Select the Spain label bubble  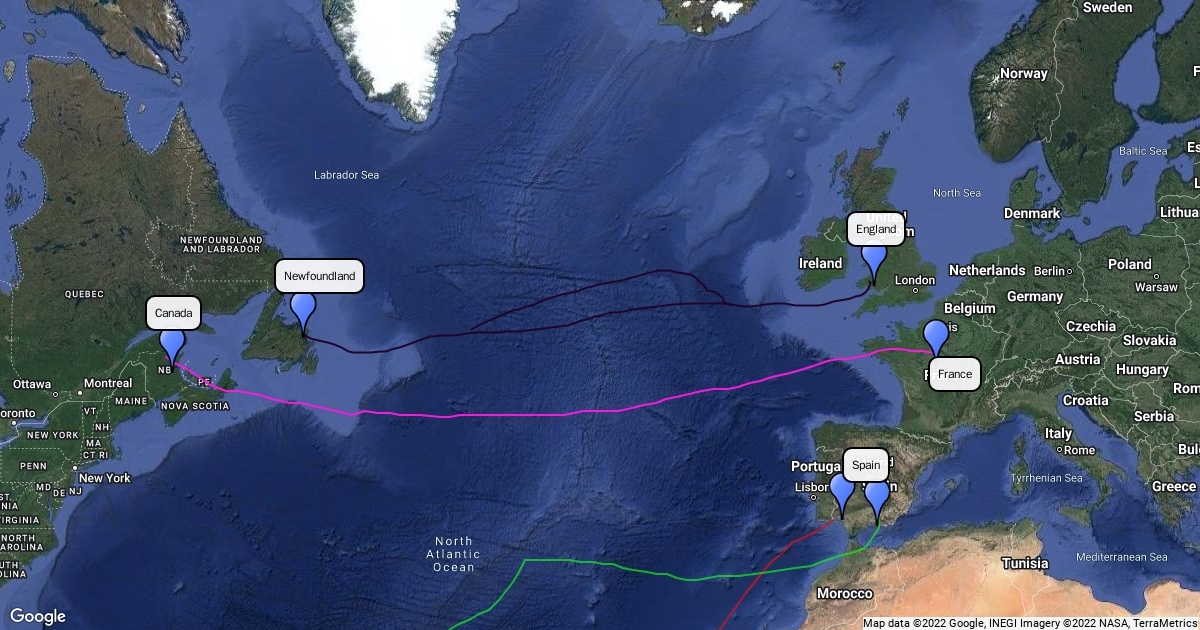coord(866,465)
